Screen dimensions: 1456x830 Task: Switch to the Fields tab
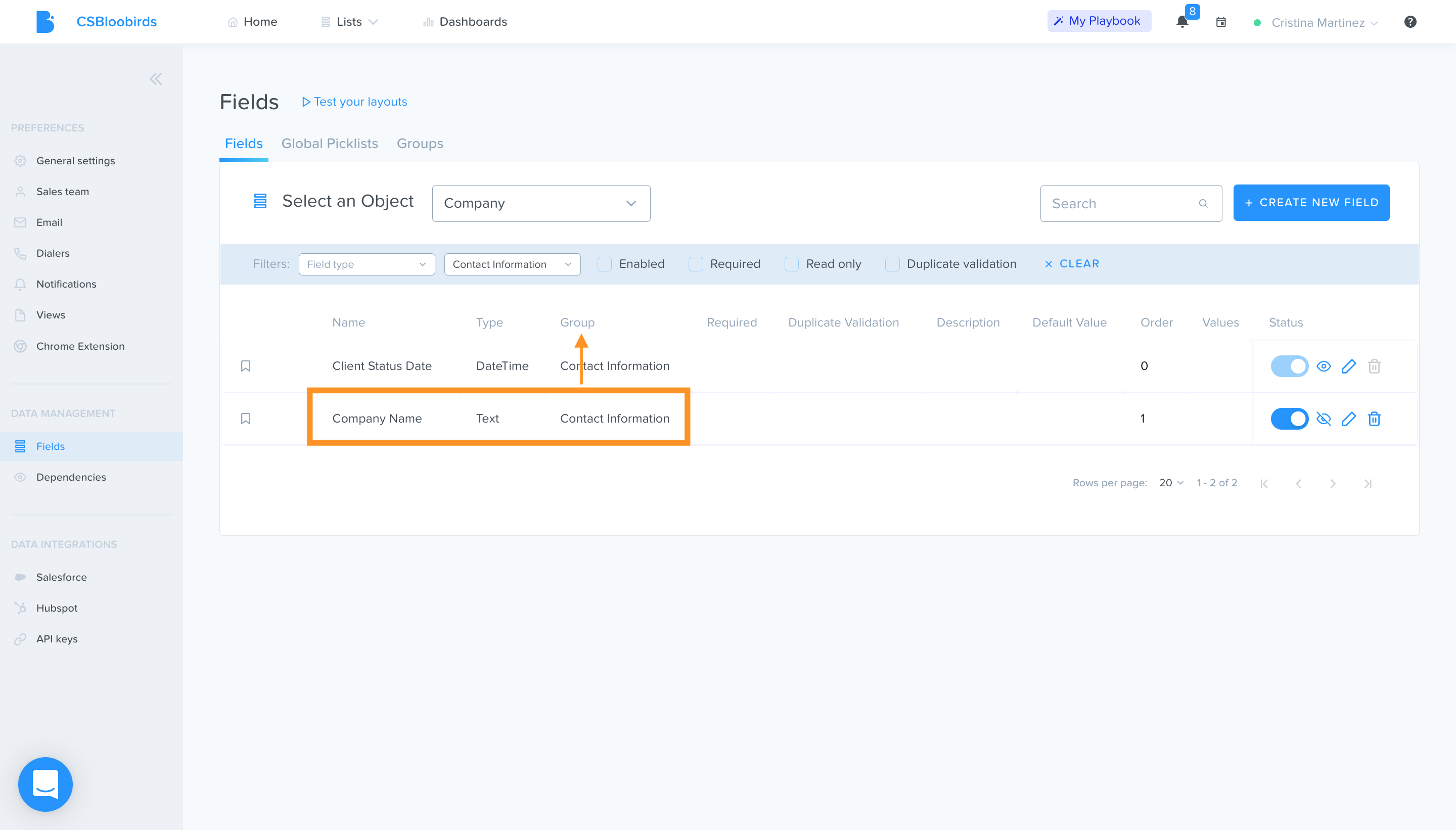(x=244, y=143)
